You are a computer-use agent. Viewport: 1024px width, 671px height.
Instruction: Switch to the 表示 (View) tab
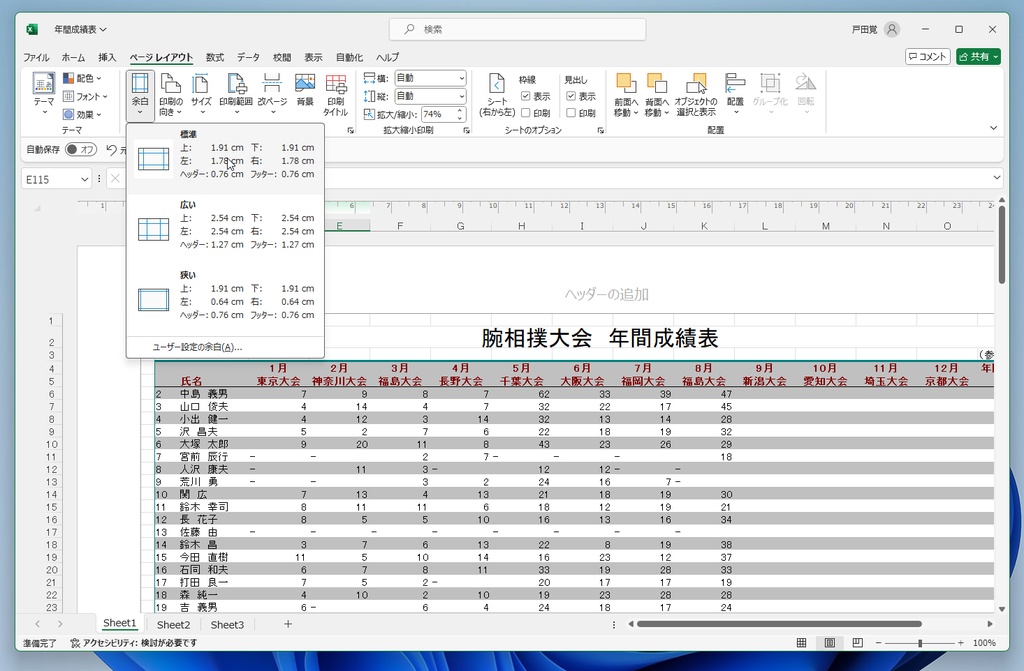(313, 57)
